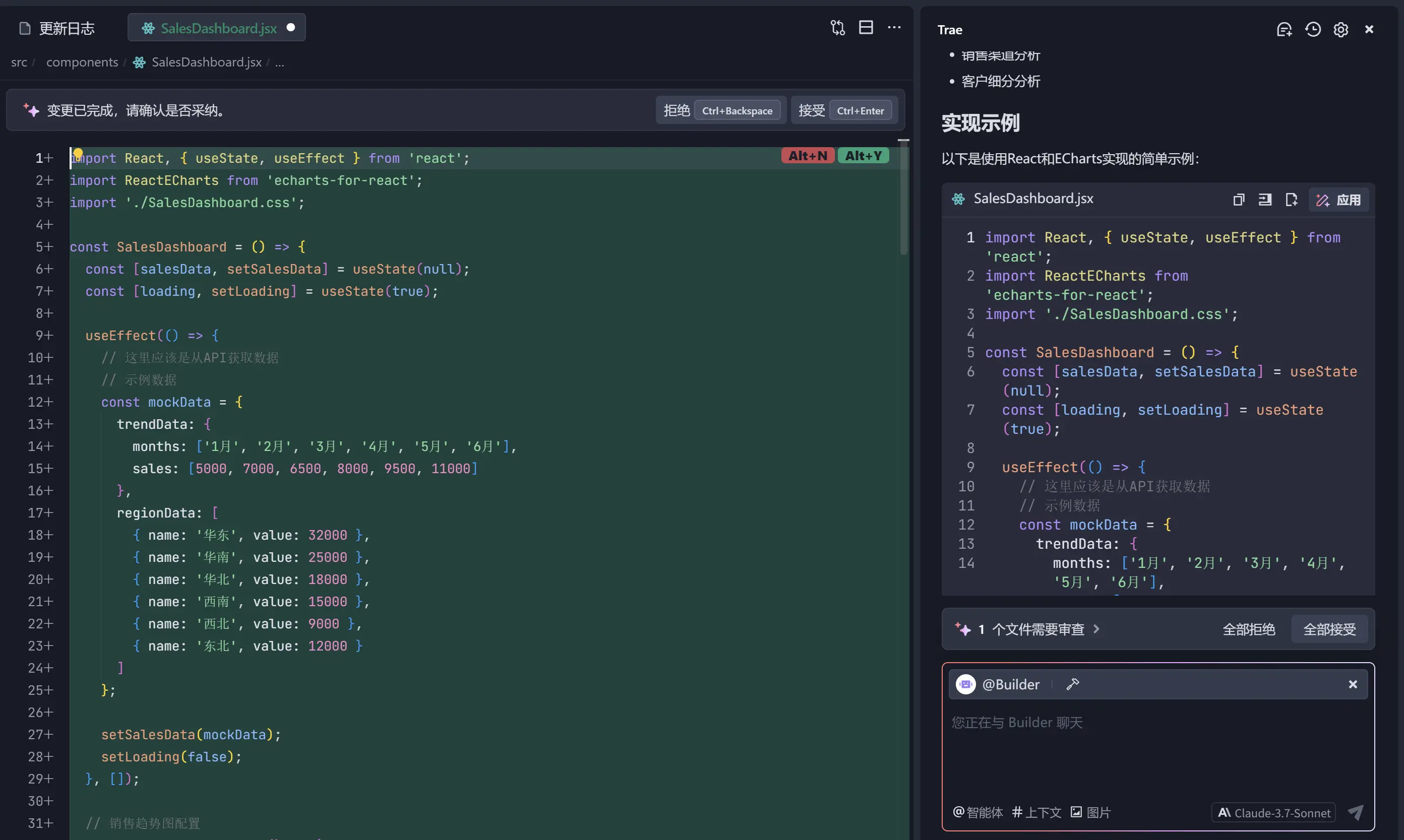Click SalesDashboard.jsx in the breadcrumb
Screen dimensions: 1404x840
pyautogui.click(x=206, y=62)
